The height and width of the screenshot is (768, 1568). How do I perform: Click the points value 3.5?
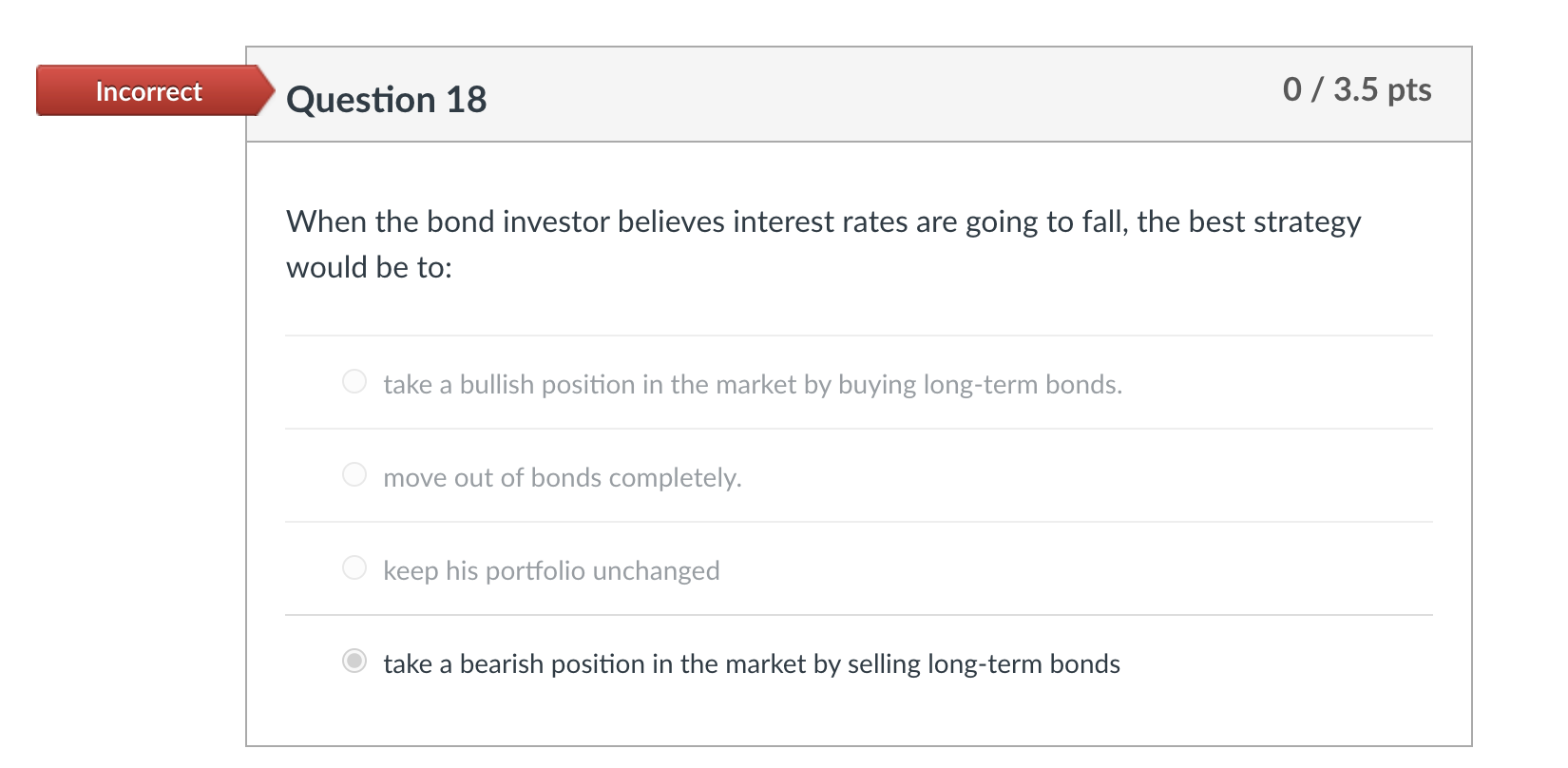pyautogui.click(x=1354, y=90)
